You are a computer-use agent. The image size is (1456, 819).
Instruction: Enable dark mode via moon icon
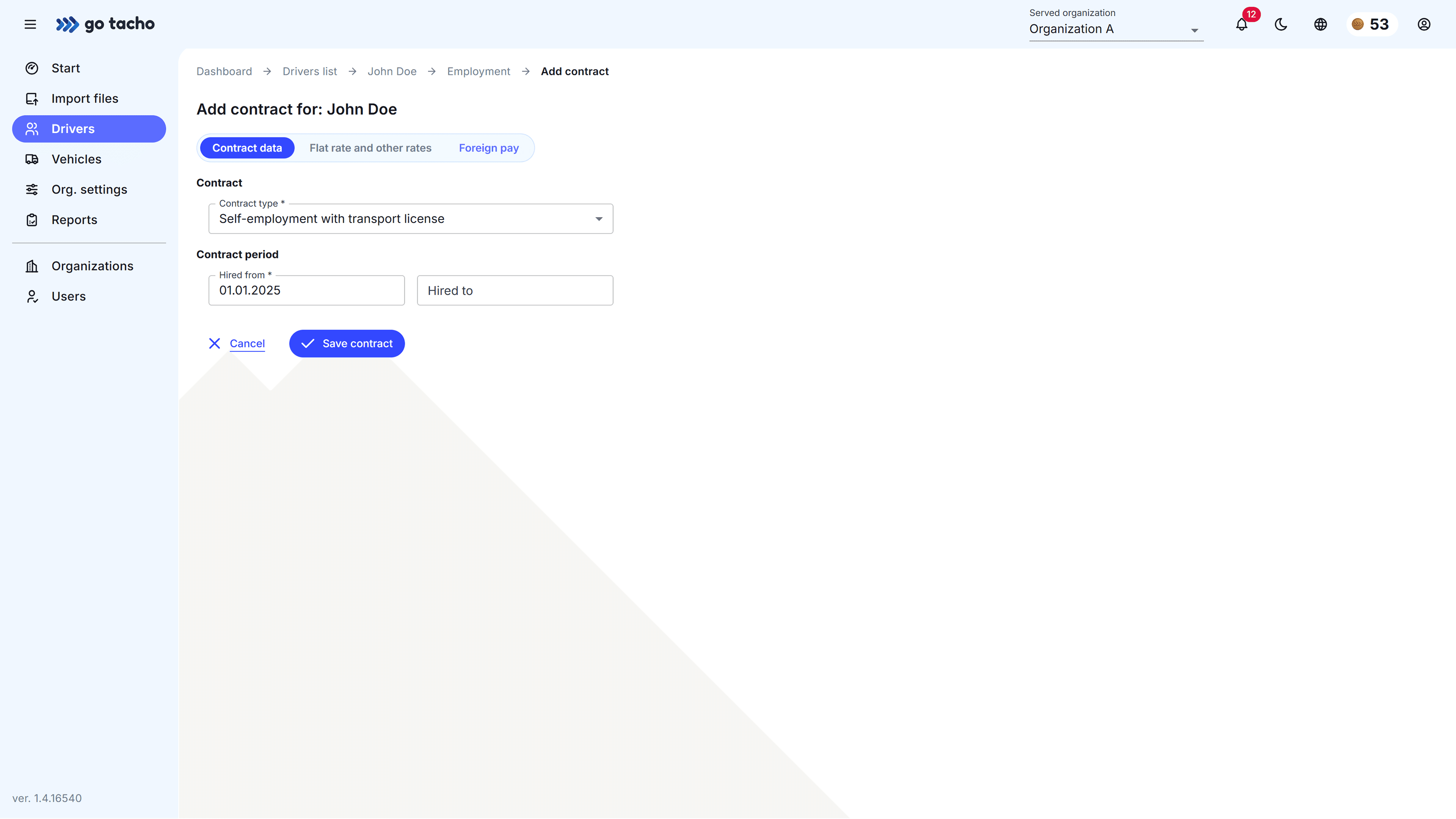point(1280,24)
